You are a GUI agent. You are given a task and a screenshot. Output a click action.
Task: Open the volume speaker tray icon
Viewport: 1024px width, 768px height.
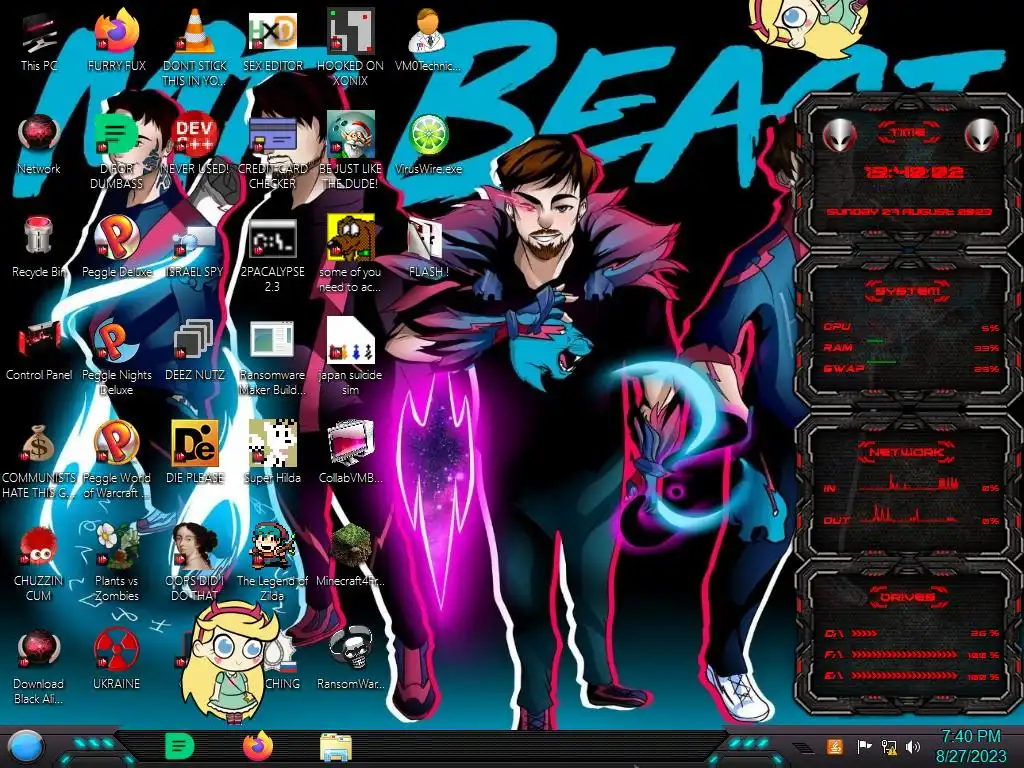coord(913,747)
